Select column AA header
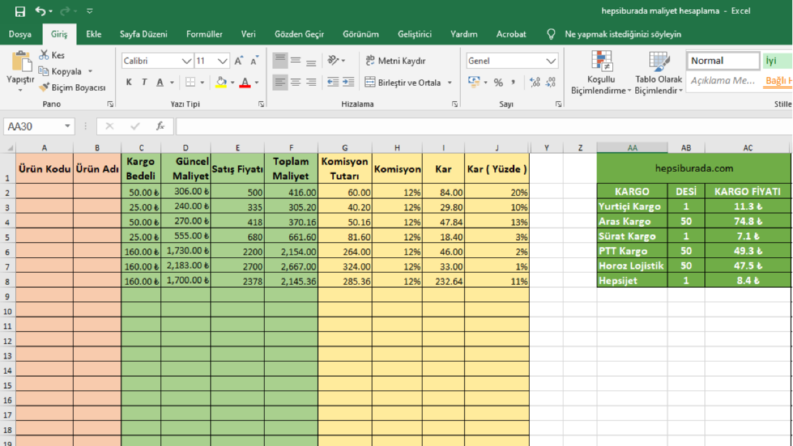793x446 pixels. (x=632, y=148)
